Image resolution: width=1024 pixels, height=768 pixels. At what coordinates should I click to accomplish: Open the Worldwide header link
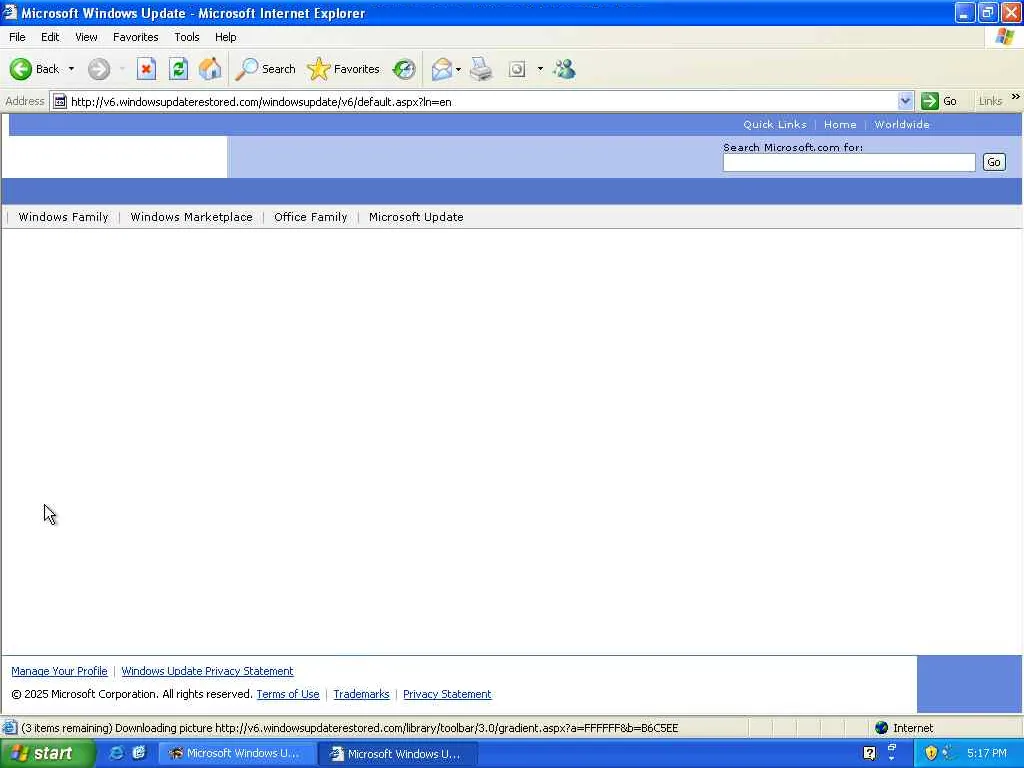[902, 124]
